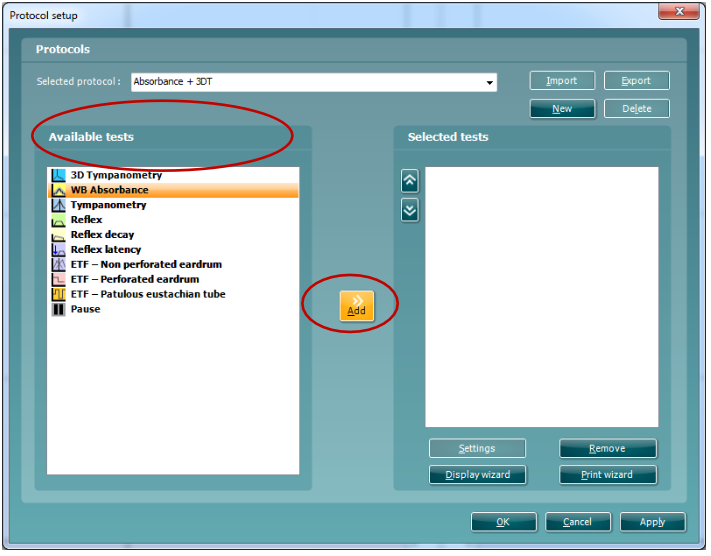Click the Tympanometry icon in the list
The image size is (711, 556).
coord(58,205)
